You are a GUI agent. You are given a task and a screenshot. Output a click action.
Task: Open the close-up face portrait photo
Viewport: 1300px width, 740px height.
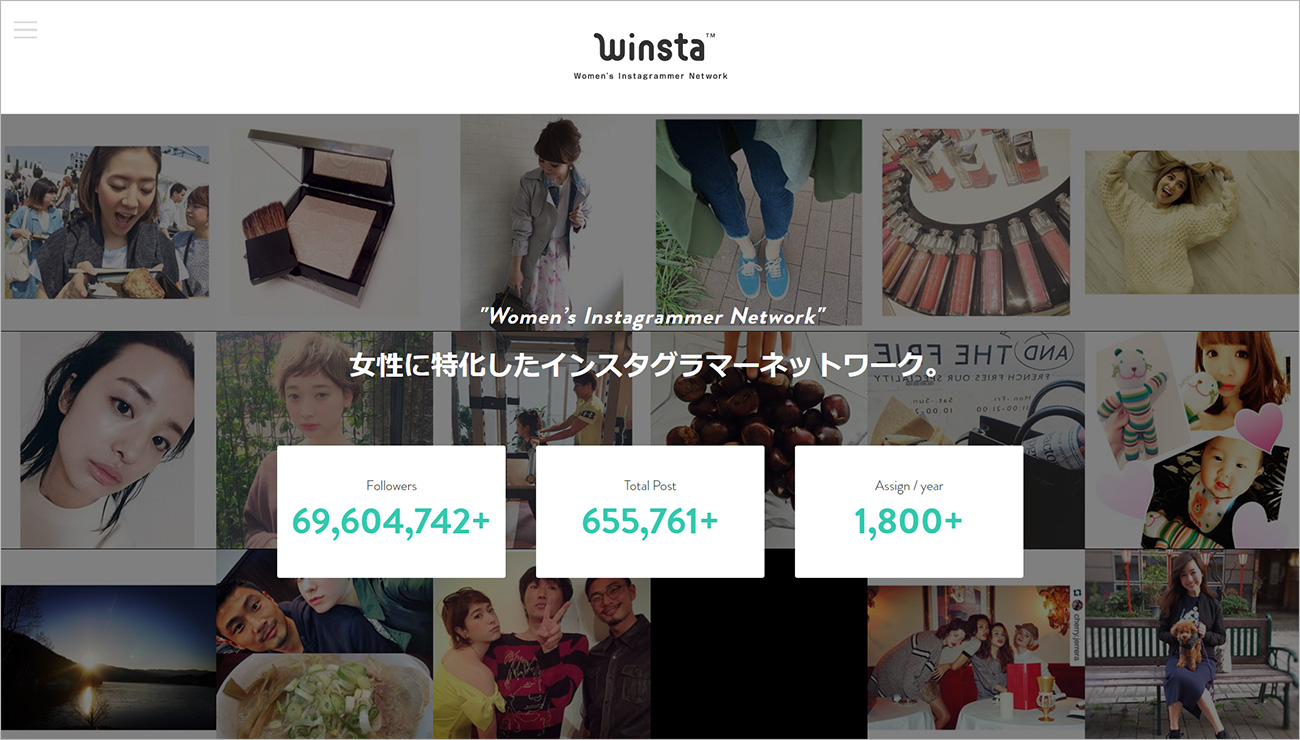108,440
